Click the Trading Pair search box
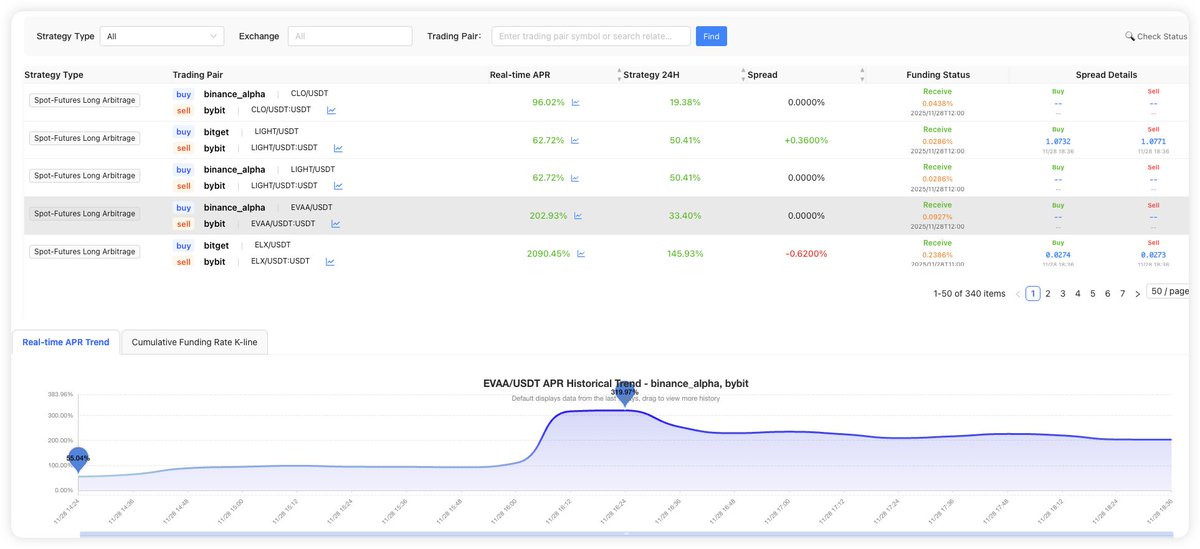 tap(591, 36)
